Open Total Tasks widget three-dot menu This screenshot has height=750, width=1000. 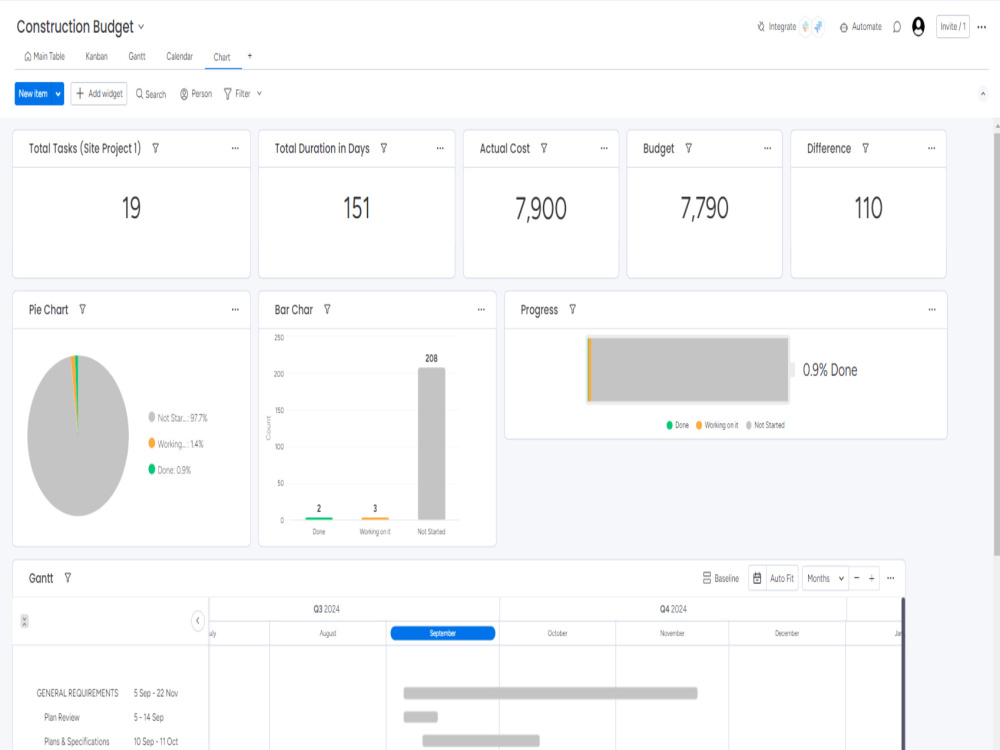coord(235,148)
